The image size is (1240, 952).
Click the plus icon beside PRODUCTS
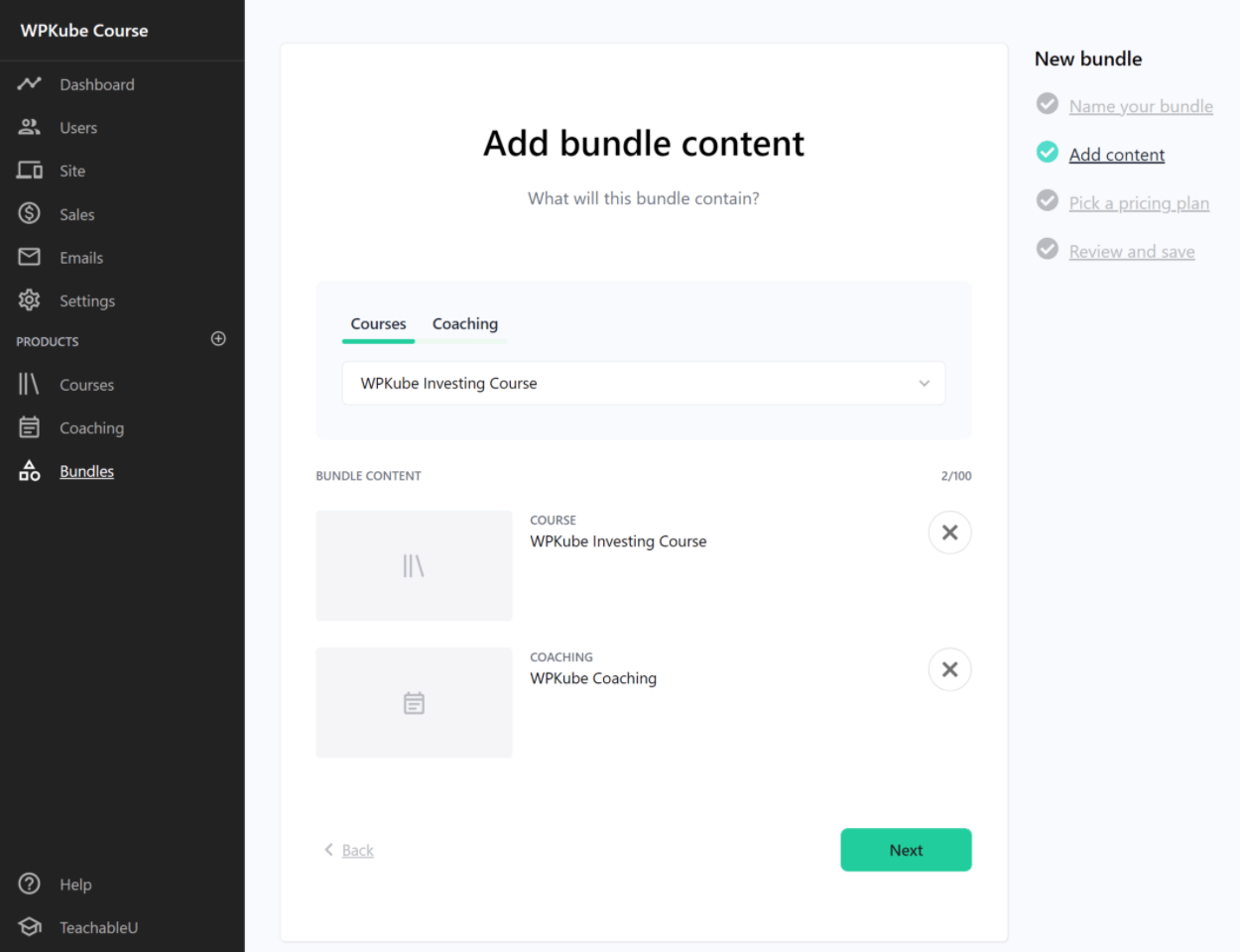click(x=218, y=339)
